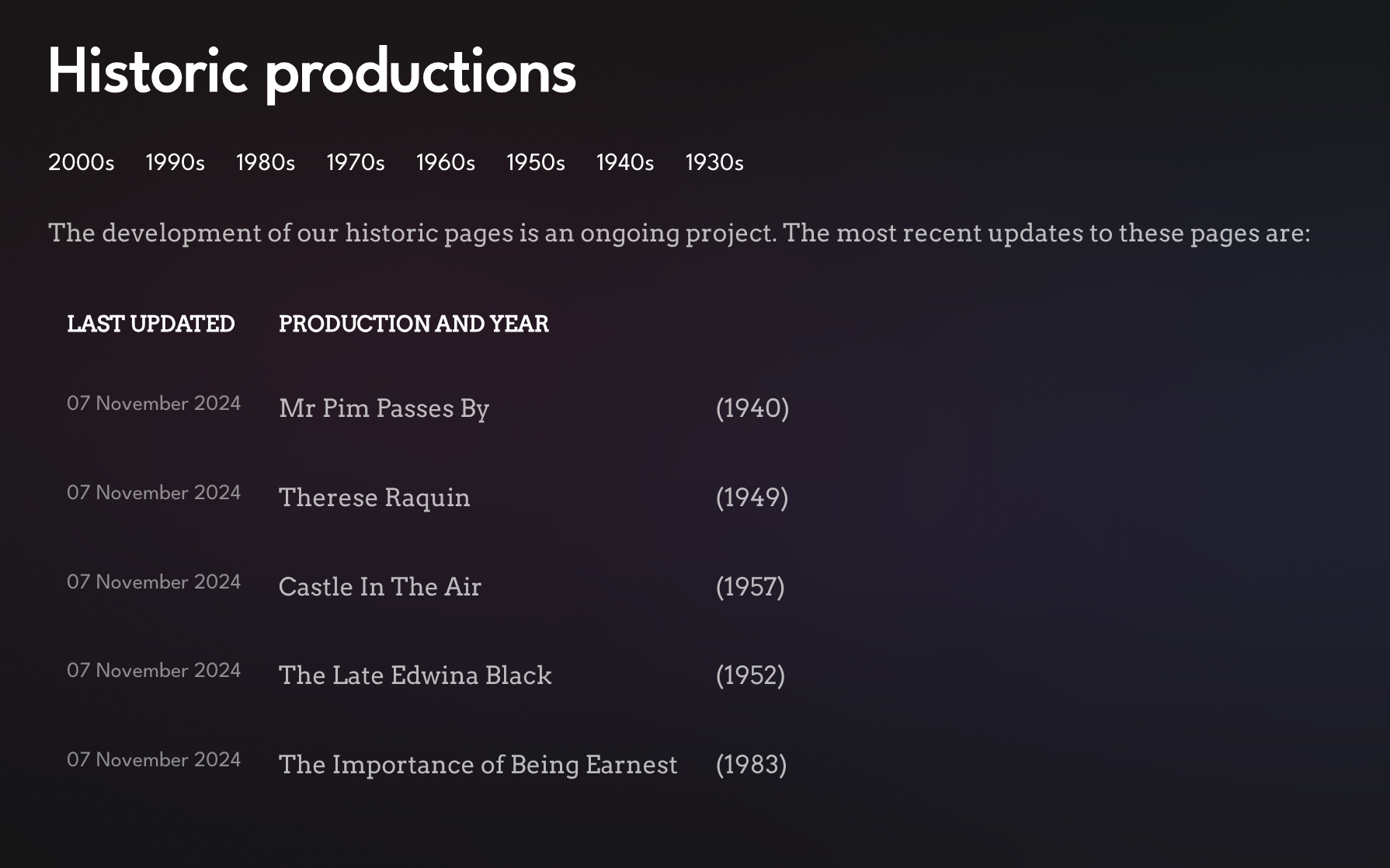Open the 1970s decade page

click(x=355, y=162)
